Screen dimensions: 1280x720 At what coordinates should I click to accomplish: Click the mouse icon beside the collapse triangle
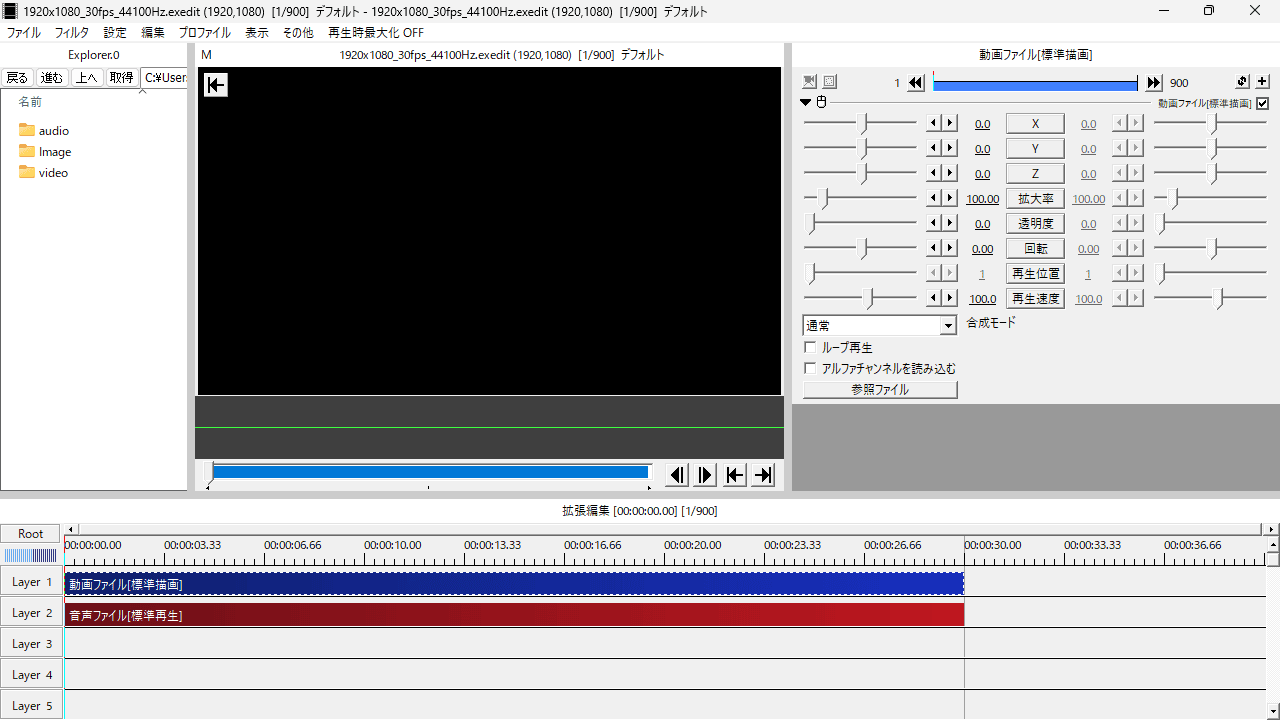pos(822,102)
